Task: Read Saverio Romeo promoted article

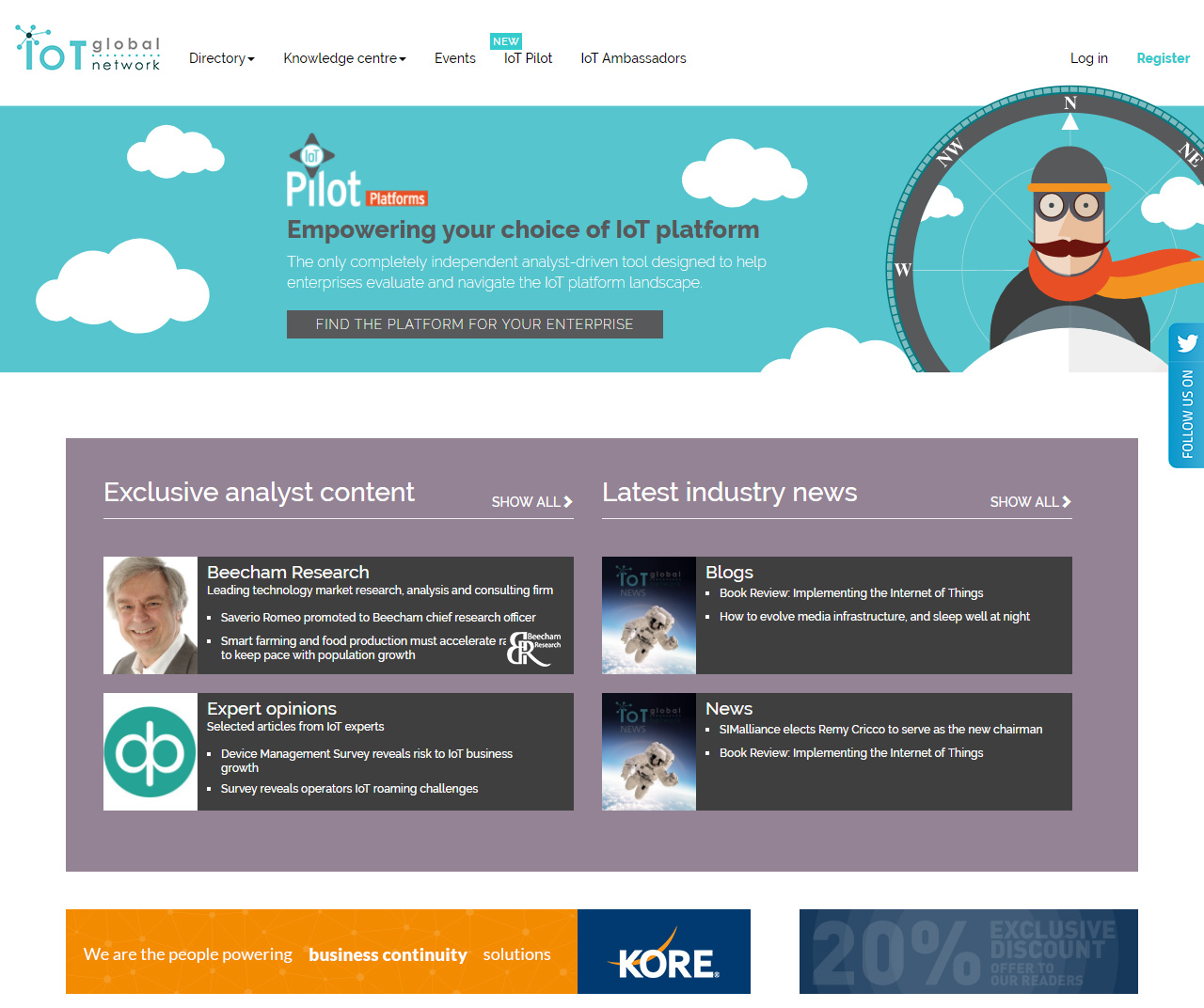Action: click(x=378, y=618)
